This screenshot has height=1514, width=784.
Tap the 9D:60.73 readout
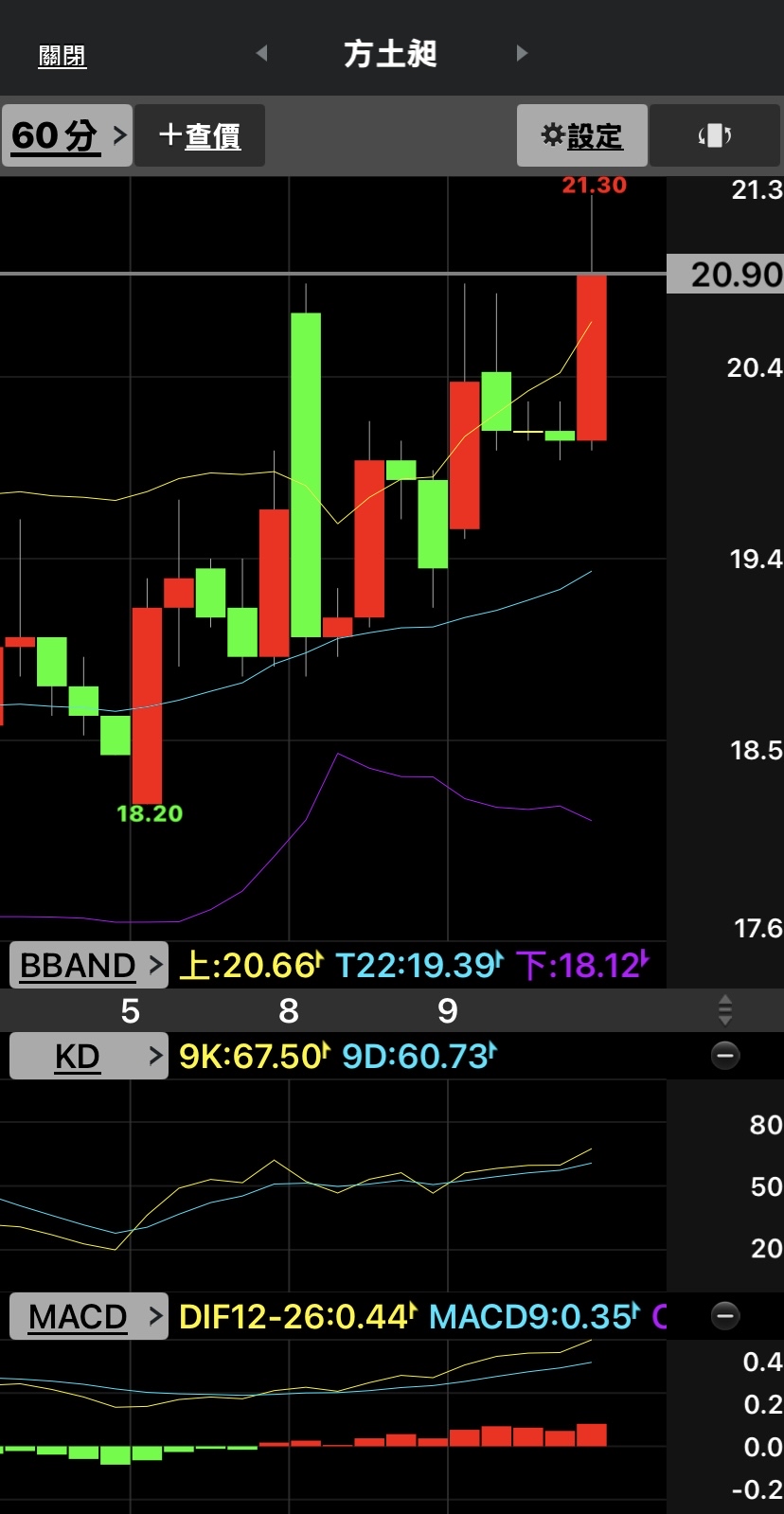click(419, 1056)
